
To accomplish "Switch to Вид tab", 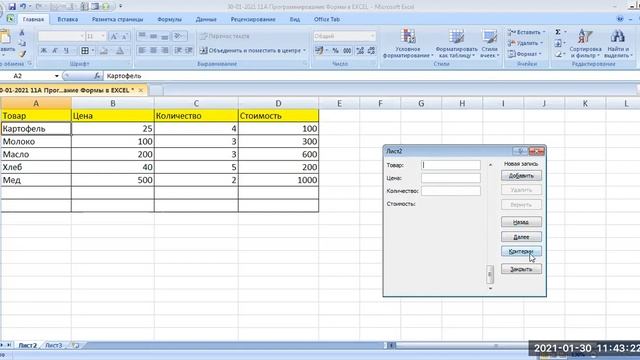I will pyautogui.click(x=295, y=19).
